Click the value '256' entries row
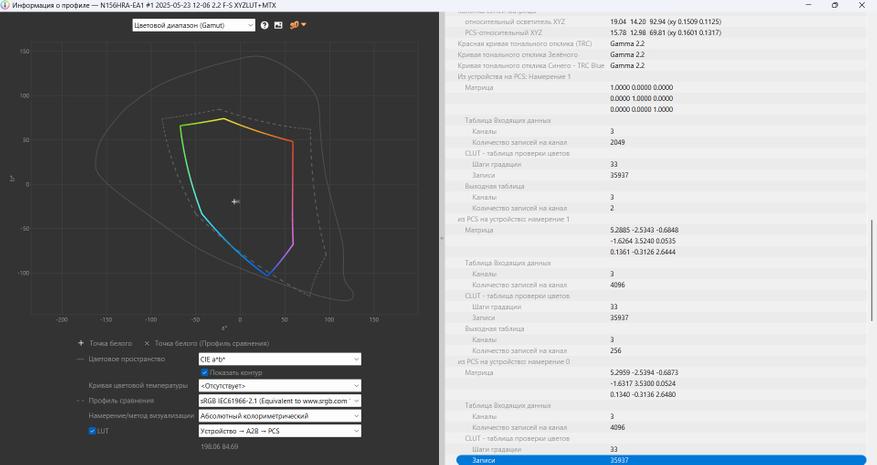This screenshot has height=465, width=877. pyautogui.click(x=661, y=351)
